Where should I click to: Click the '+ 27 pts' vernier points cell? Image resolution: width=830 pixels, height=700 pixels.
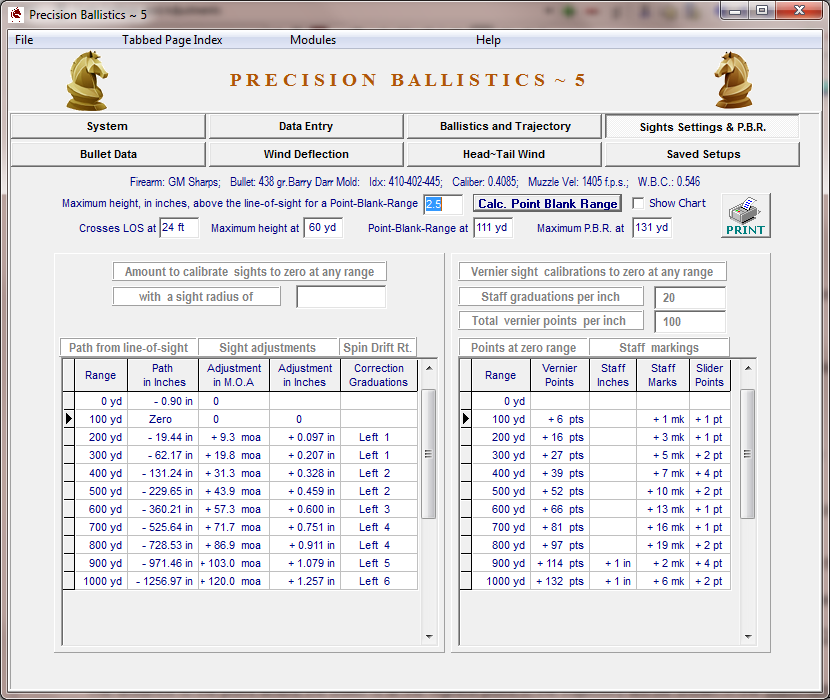[x=560, y=455]
